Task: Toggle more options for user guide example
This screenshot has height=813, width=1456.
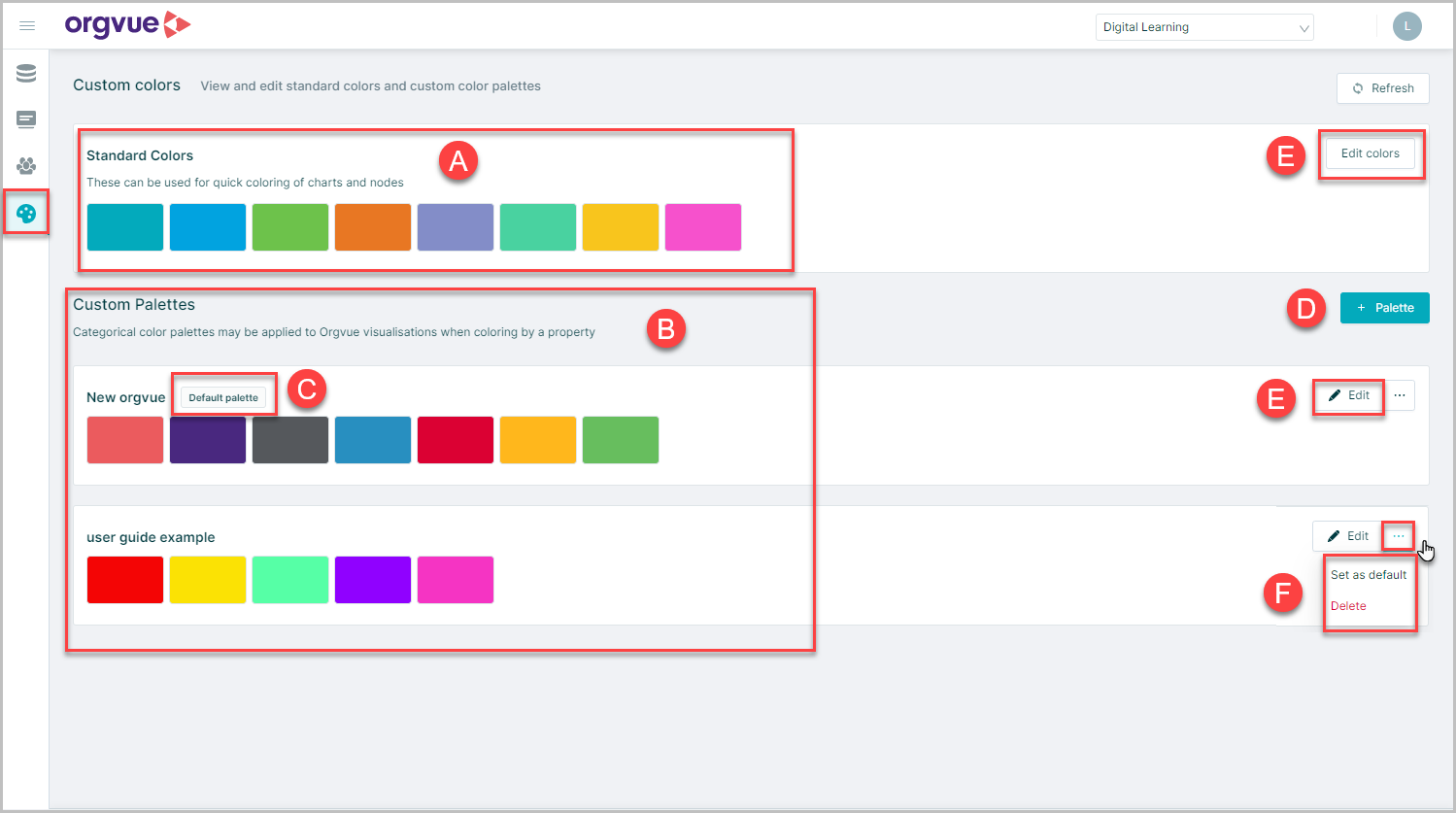Action: [1399, 536]
